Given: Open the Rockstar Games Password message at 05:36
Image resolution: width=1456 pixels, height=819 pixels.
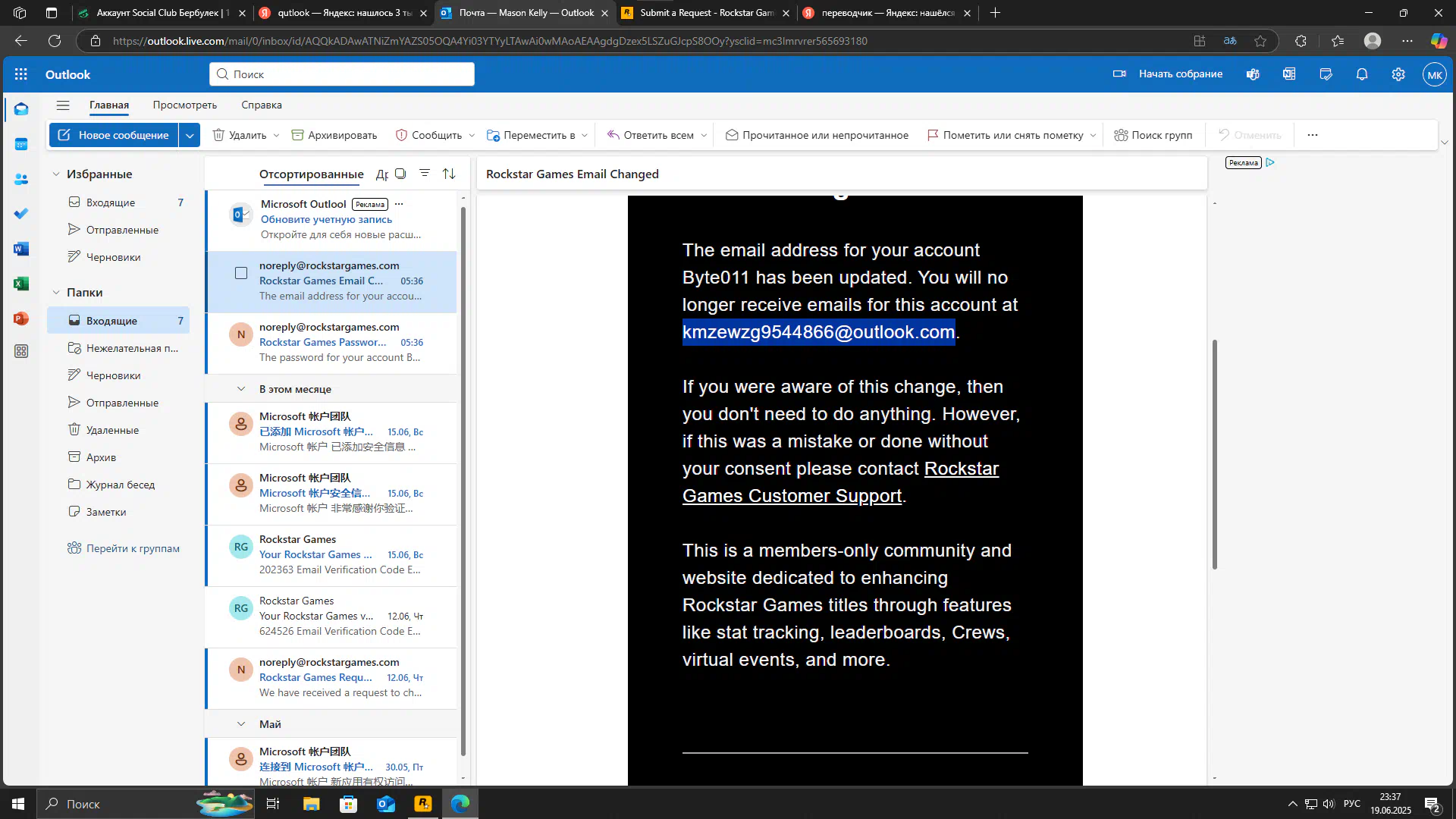Looking at the screenshot, I should point(332,343).
